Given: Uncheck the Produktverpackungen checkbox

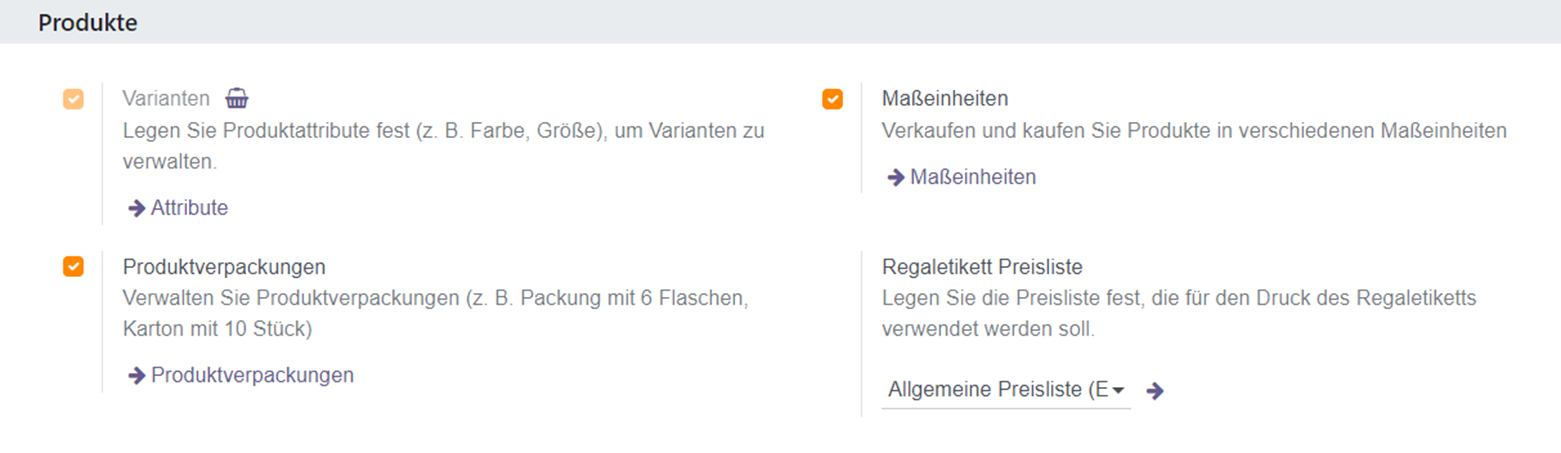Looking at the screenshot, I should click(x=73, y=266).
